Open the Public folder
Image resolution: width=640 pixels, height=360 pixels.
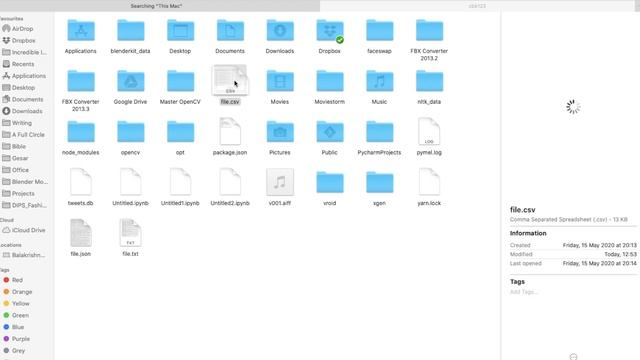(x=330, y=132)
